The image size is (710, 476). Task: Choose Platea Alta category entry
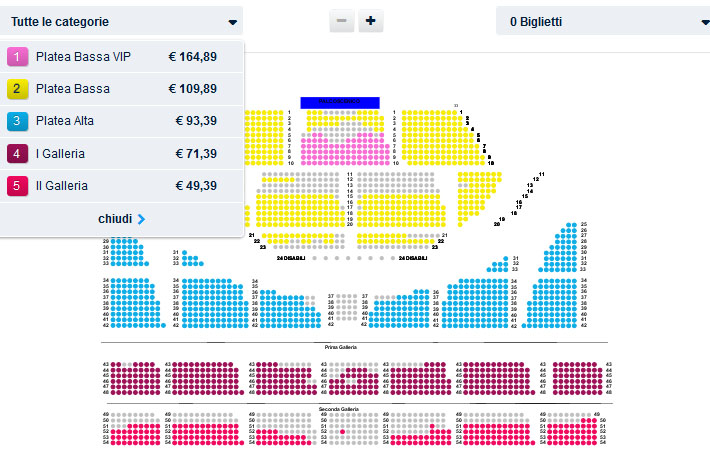(x=121, y=121)
